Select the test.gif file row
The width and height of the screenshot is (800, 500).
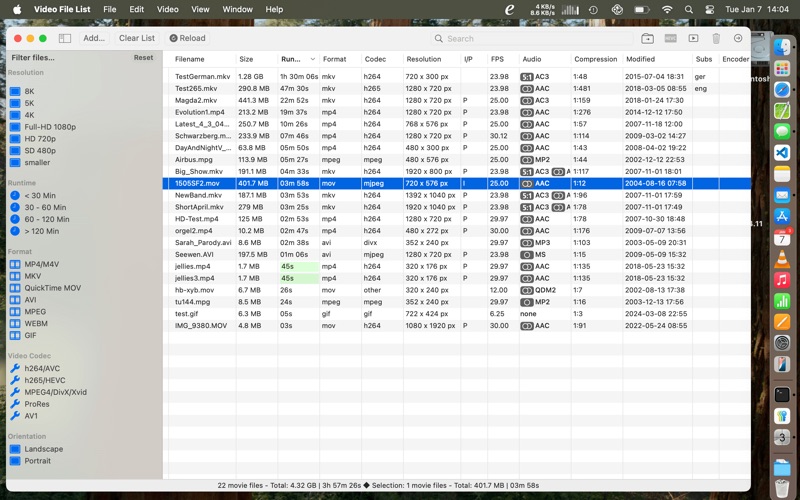pyautogui.click(x=457, y=314)
